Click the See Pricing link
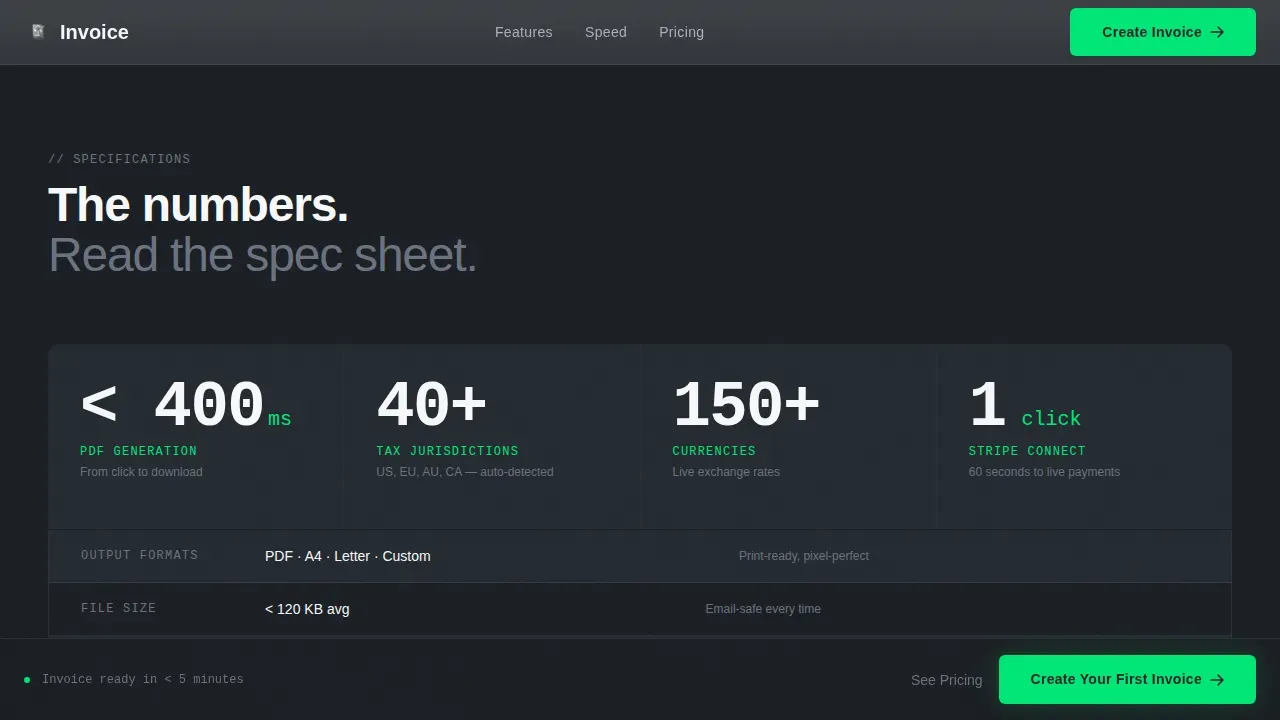The width and height of the screenshot is (1280, 720). (x=946, y=680)
